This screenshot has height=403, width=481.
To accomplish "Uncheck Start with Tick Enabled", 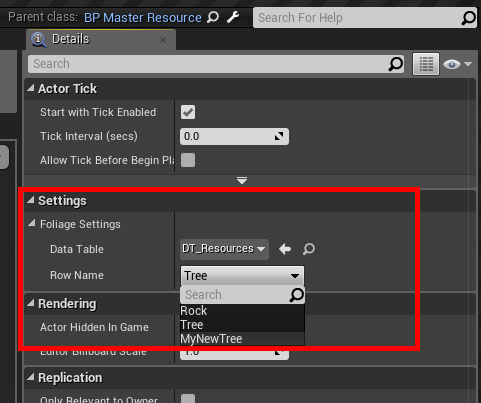I will 188,112.
